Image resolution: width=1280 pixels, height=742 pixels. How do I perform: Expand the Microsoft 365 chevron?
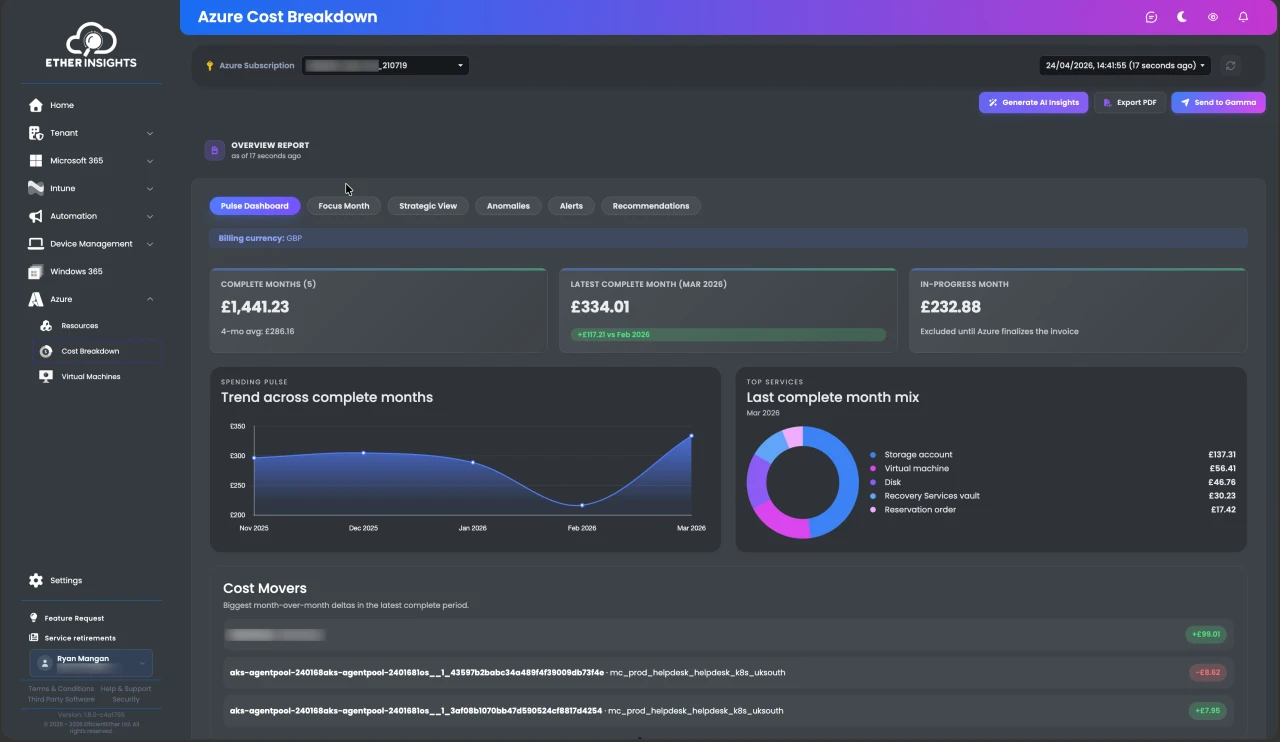click(x=150, y=161)
